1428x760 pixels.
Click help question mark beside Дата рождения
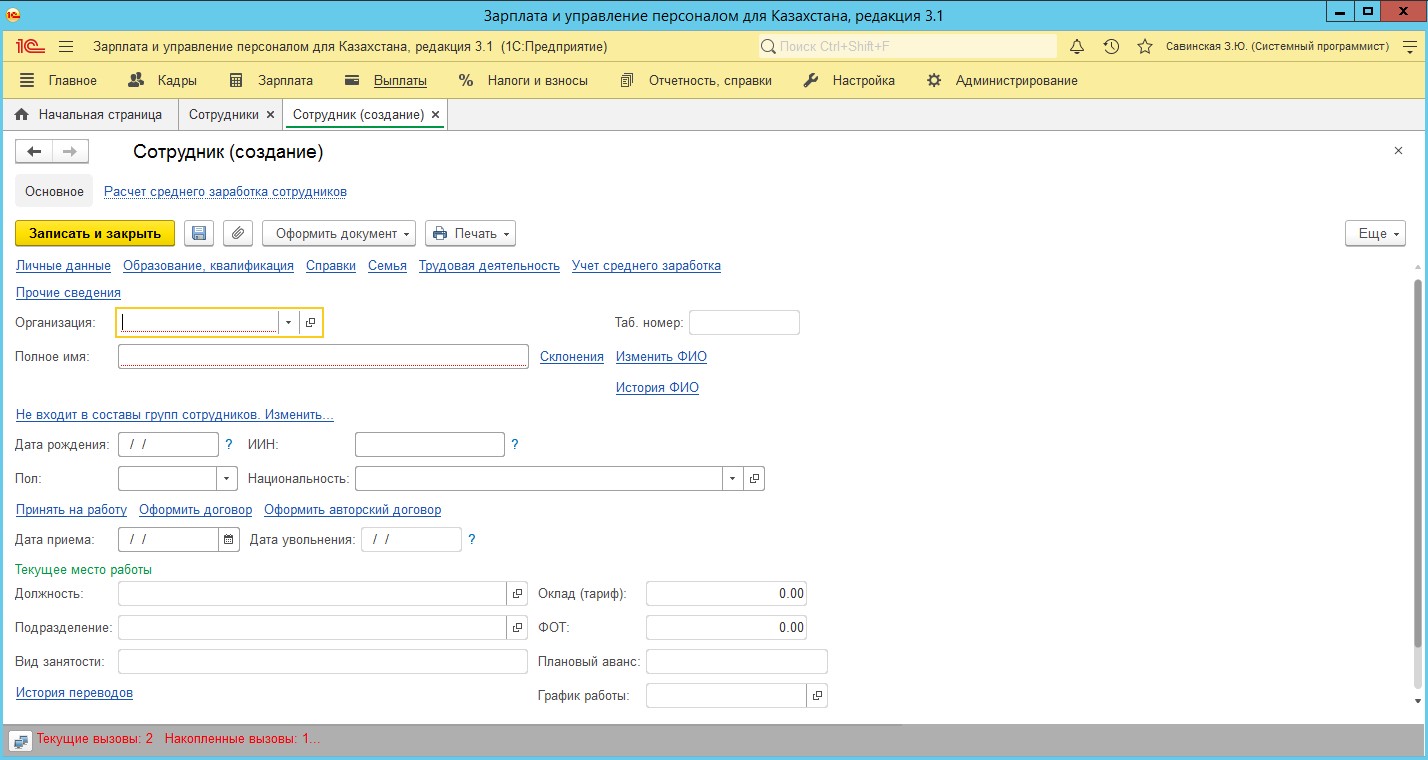[228, 445]
